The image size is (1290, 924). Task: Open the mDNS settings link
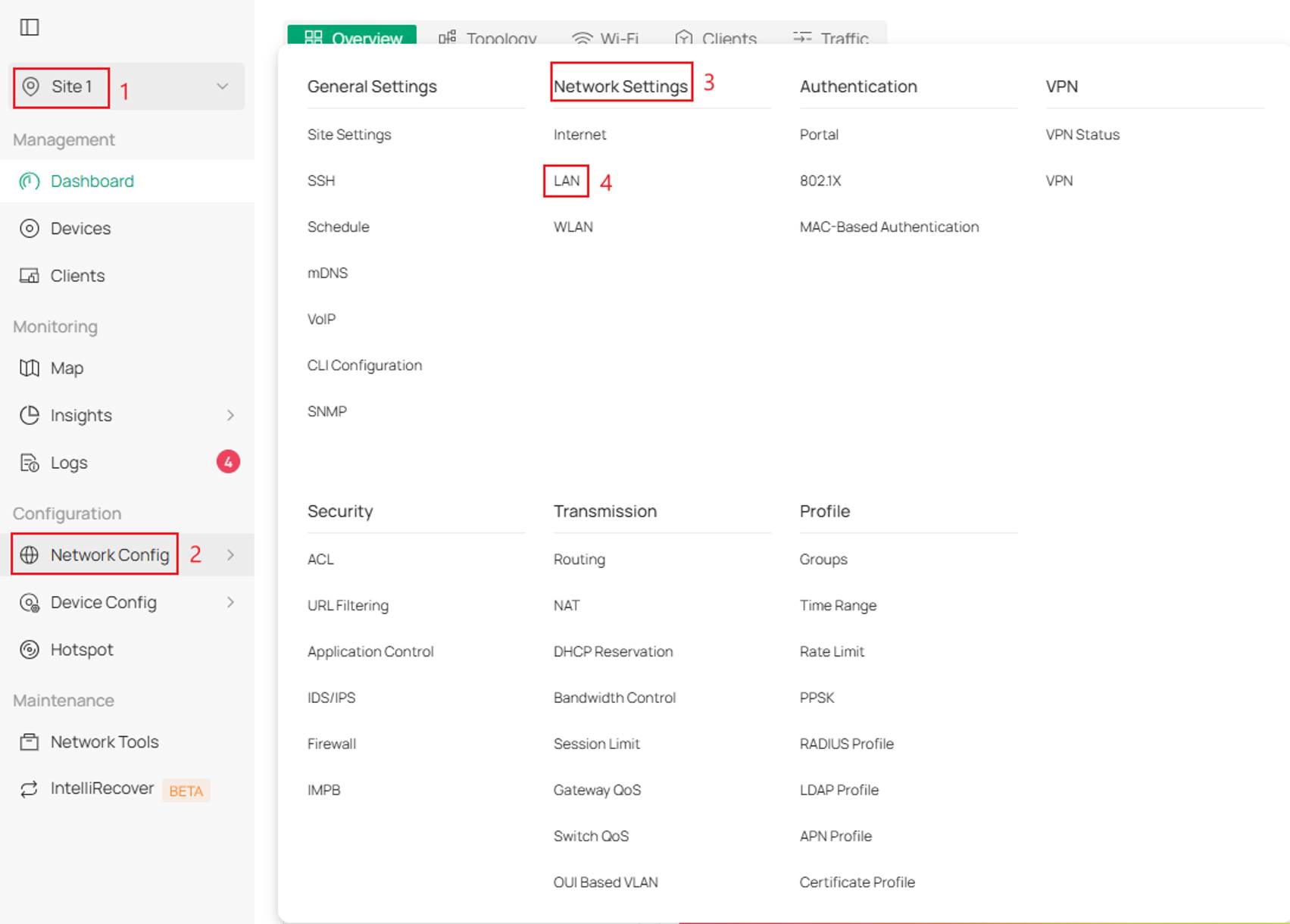coord(328,273)
